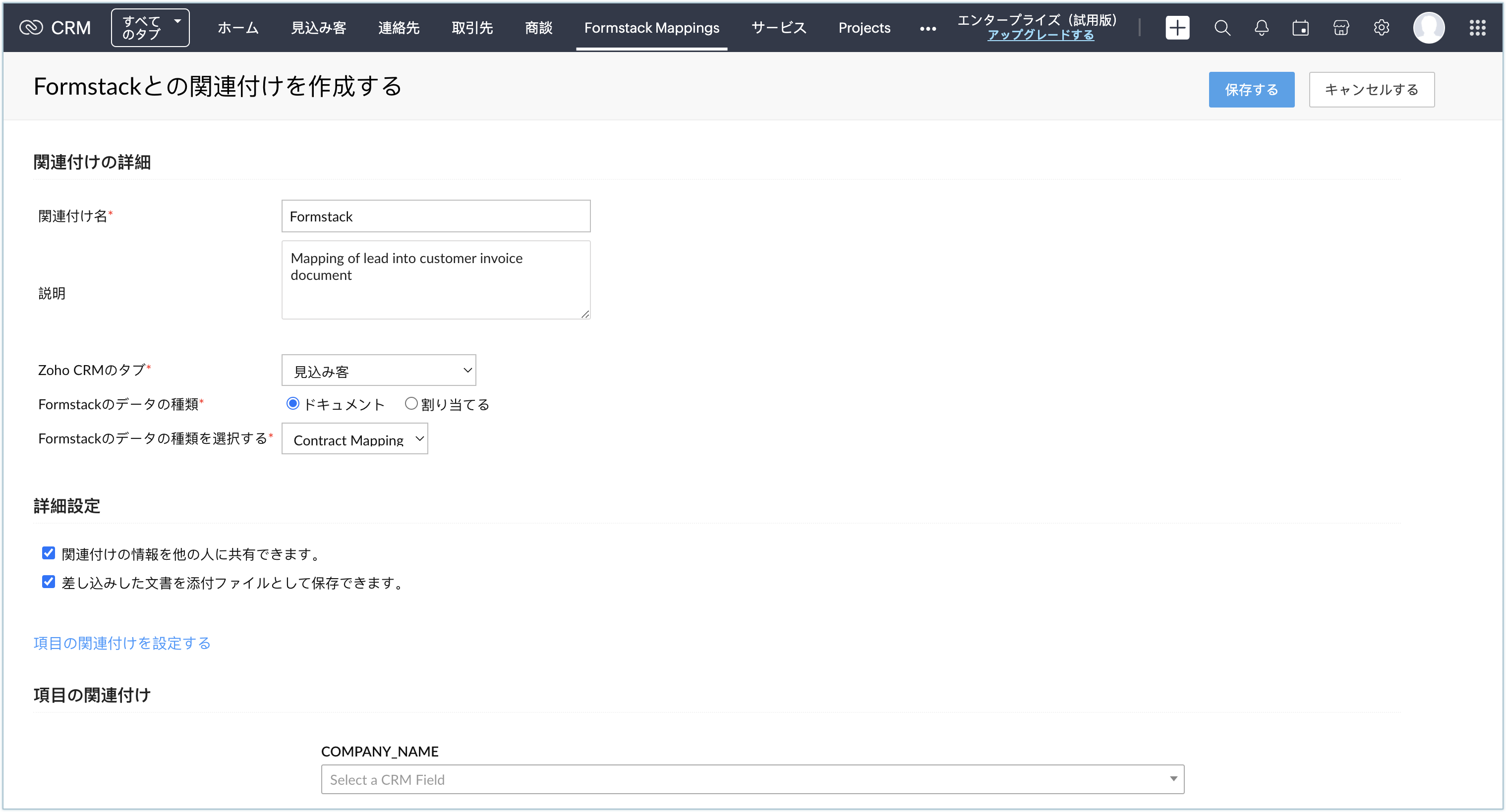Click the 説明 description textarea
The height and width of the screenshot is (812, 1506).
[x=436, y=280]
